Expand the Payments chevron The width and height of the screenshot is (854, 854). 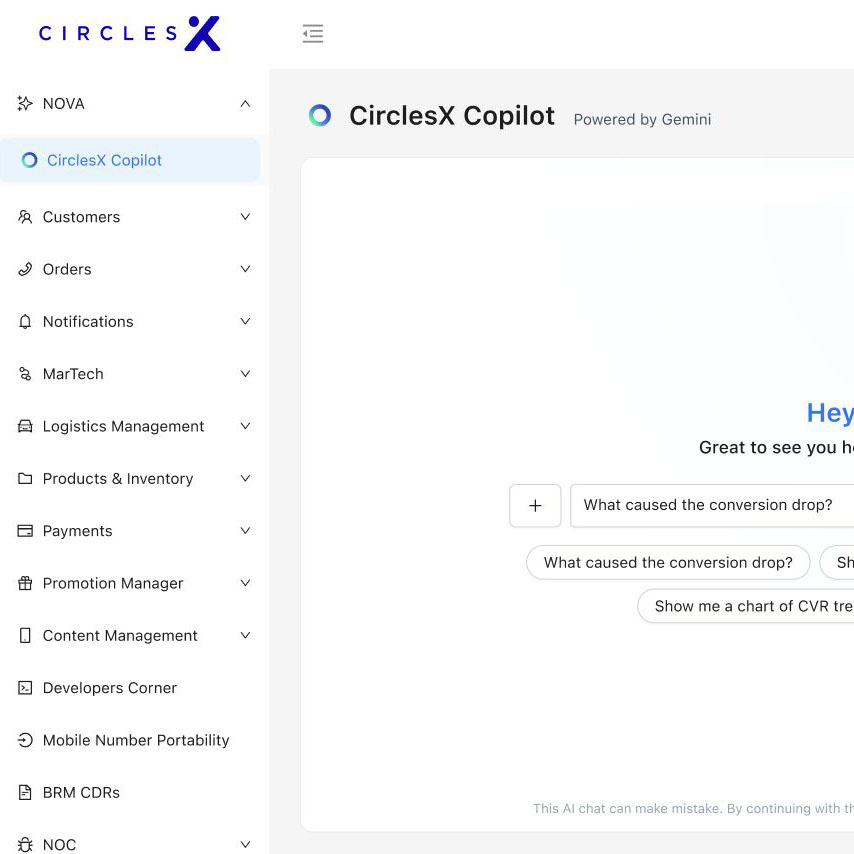pos(245,530)
